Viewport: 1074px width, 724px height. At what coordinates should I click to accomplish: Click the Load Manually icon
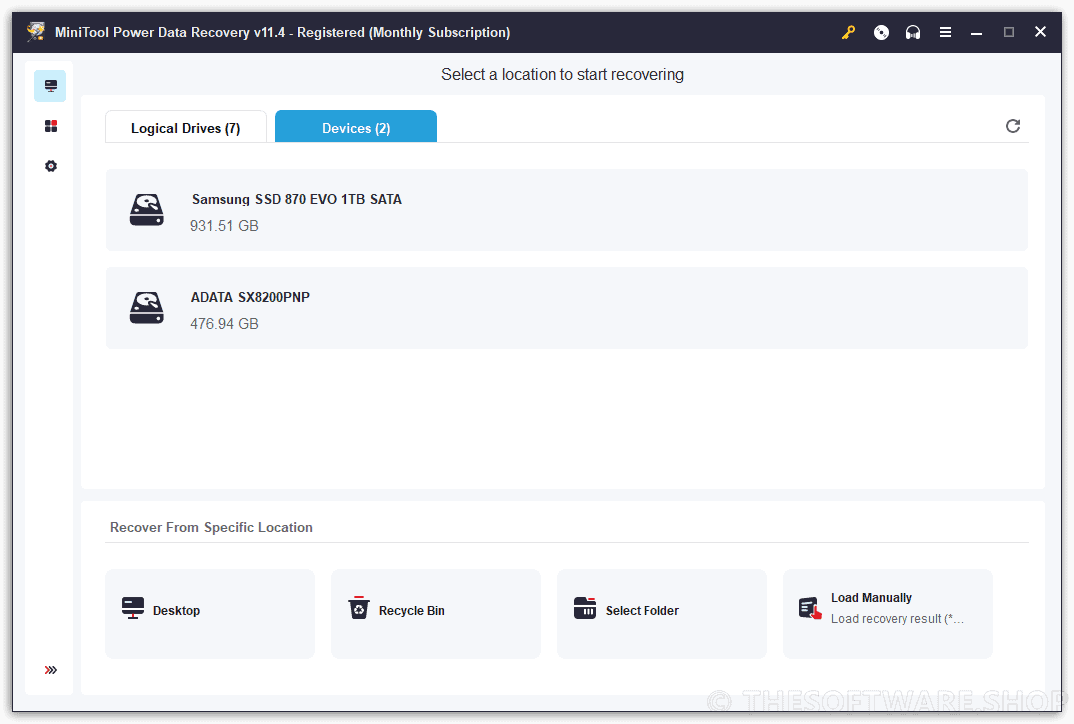[810, 608]
